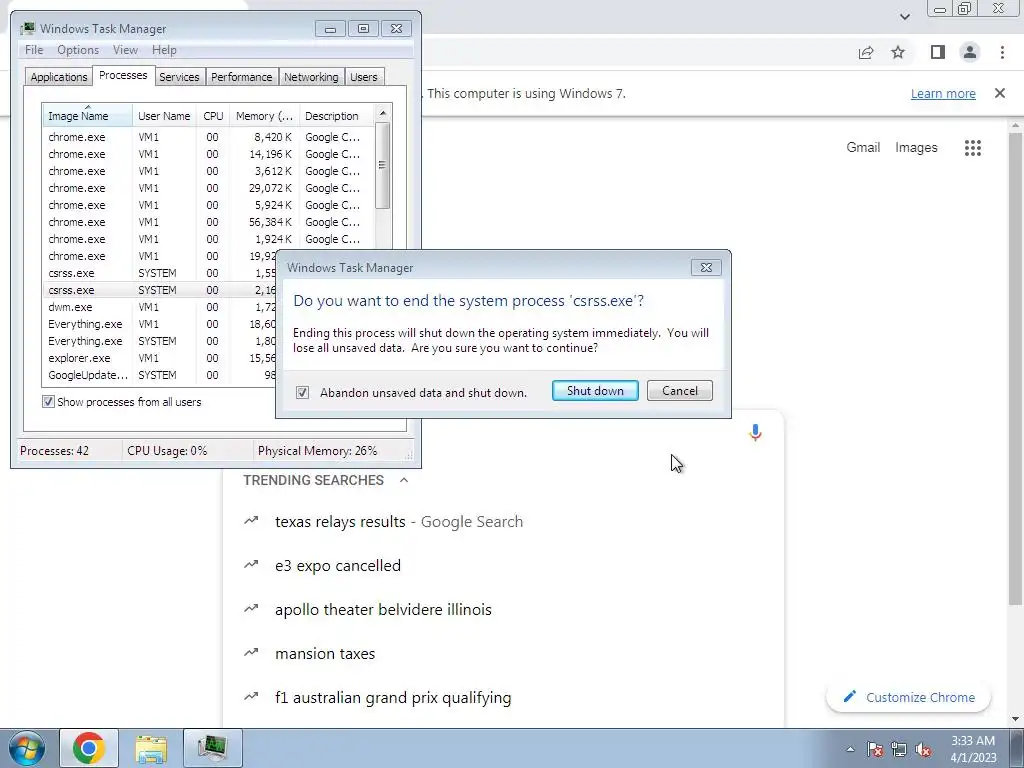1024x768 pixels.
Task: Open Windows Start orb
Action: [x=27, y=748]
